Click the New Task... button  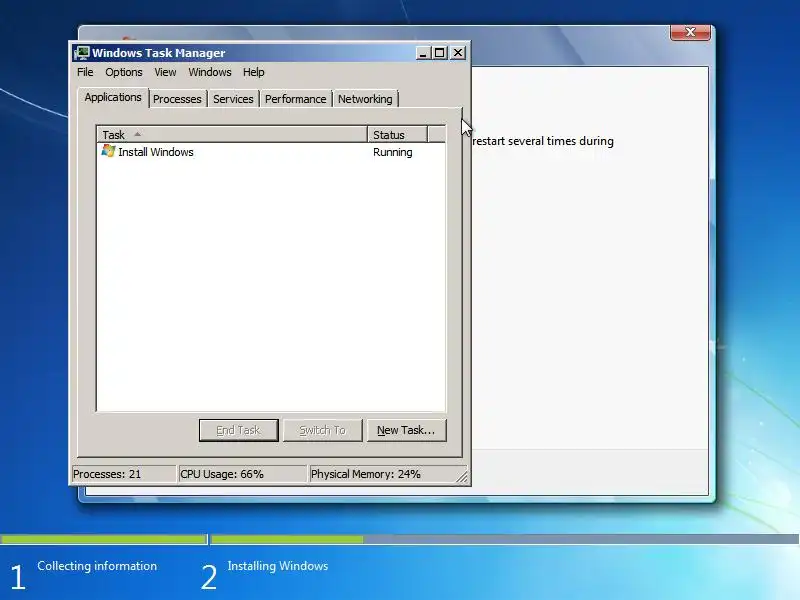[x=406, y=430]
